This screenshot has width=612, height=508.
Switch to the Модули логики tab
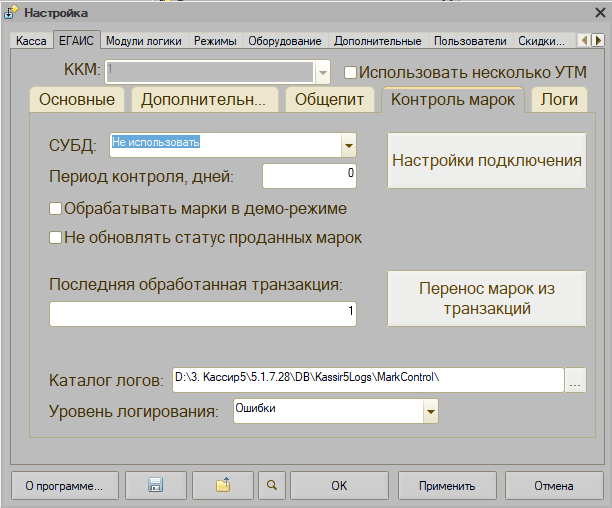(x=145, y=41)
